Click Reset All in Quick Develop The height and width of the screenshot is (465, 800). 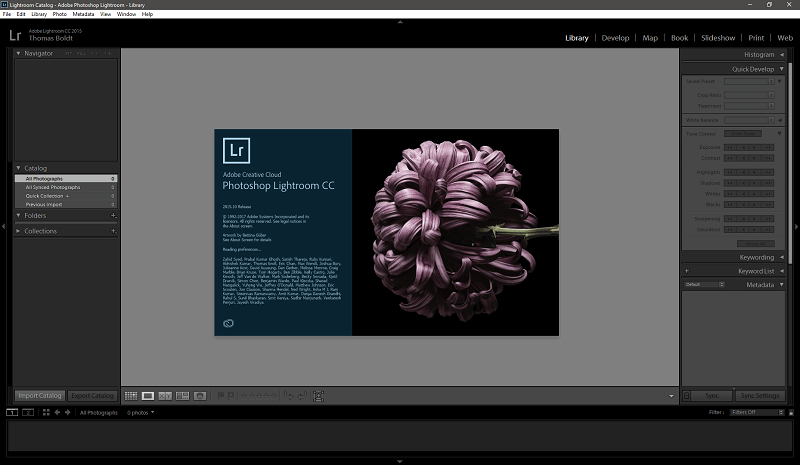(756, 243)
